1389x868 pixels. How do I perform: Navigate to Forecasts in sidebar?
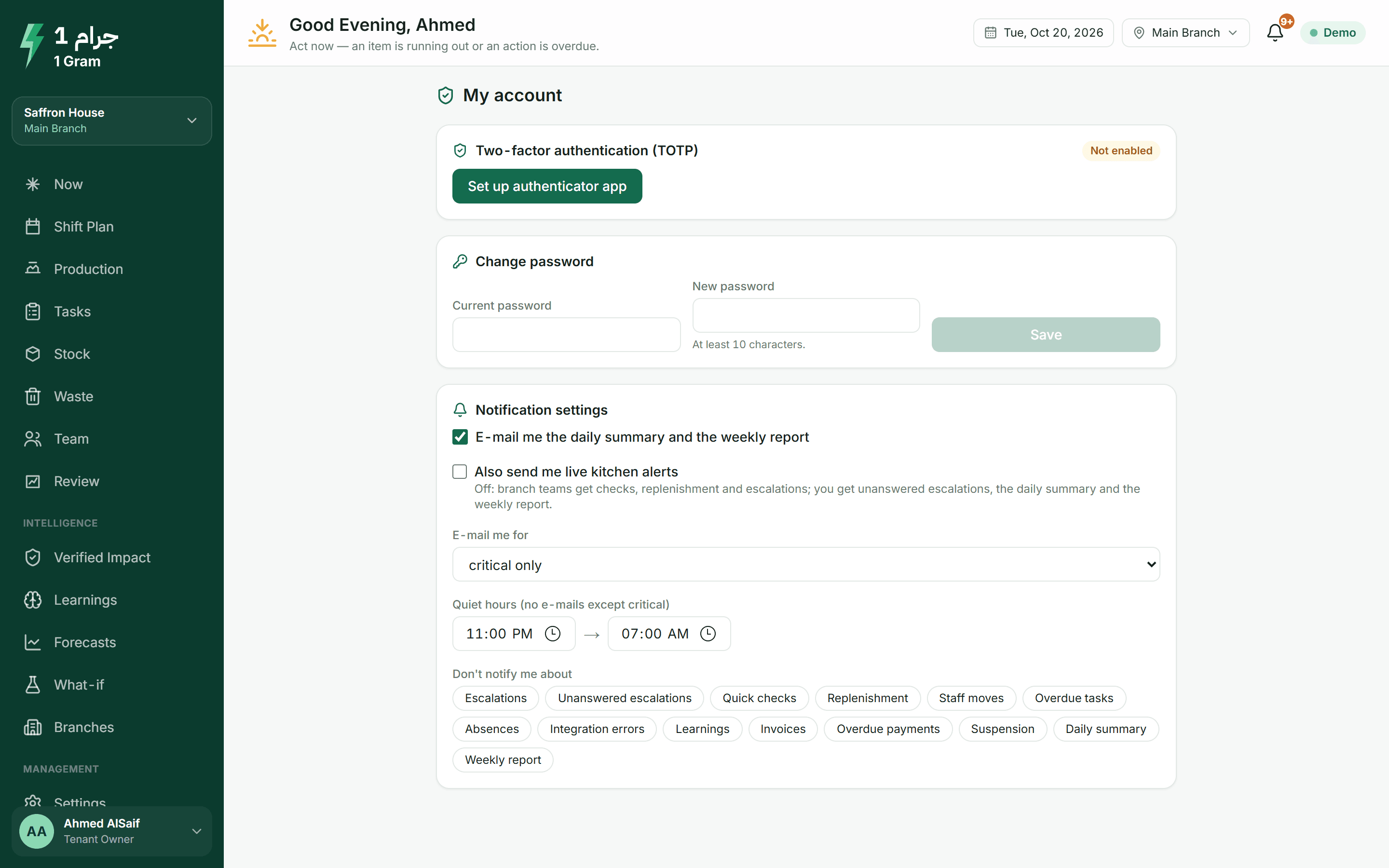112,642
